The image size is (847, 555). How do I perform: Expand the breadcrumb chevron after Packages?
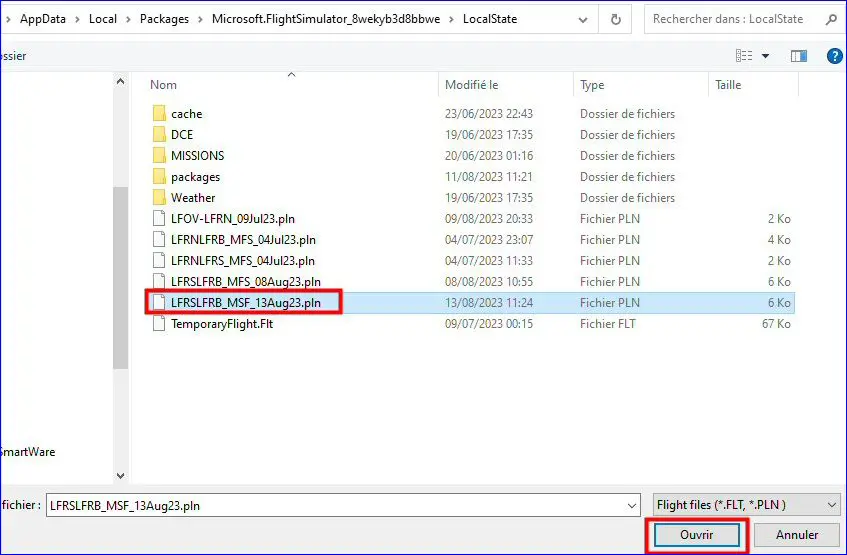coord(200,19)
